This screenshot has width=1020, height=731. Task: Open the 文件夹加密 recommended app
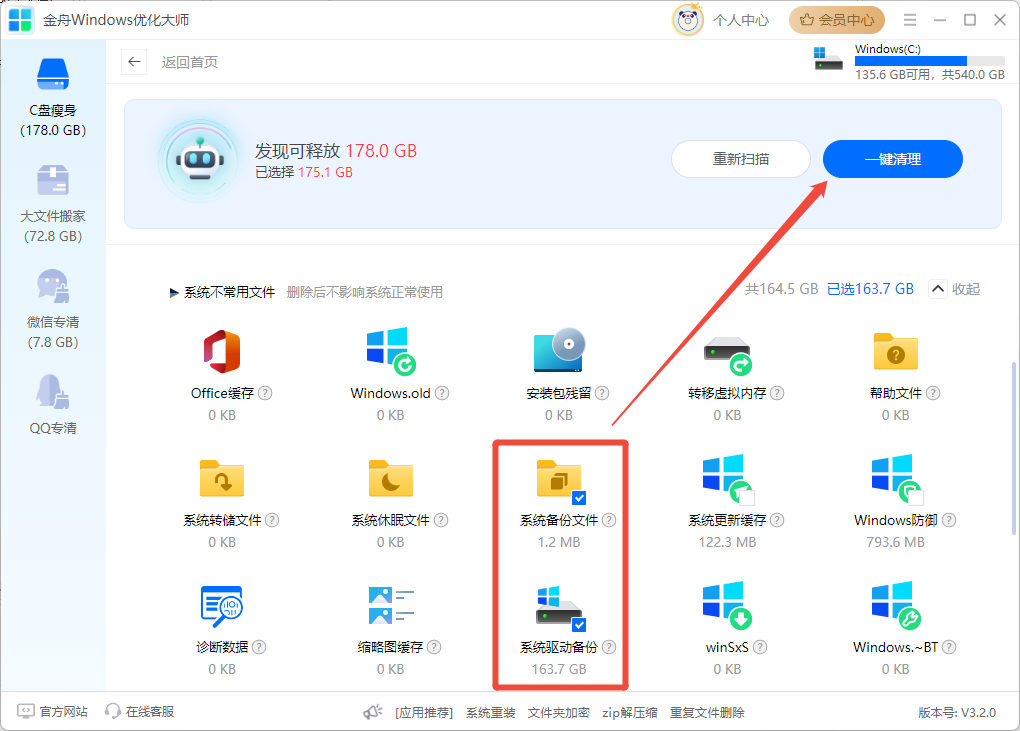(x=559, y=713)
